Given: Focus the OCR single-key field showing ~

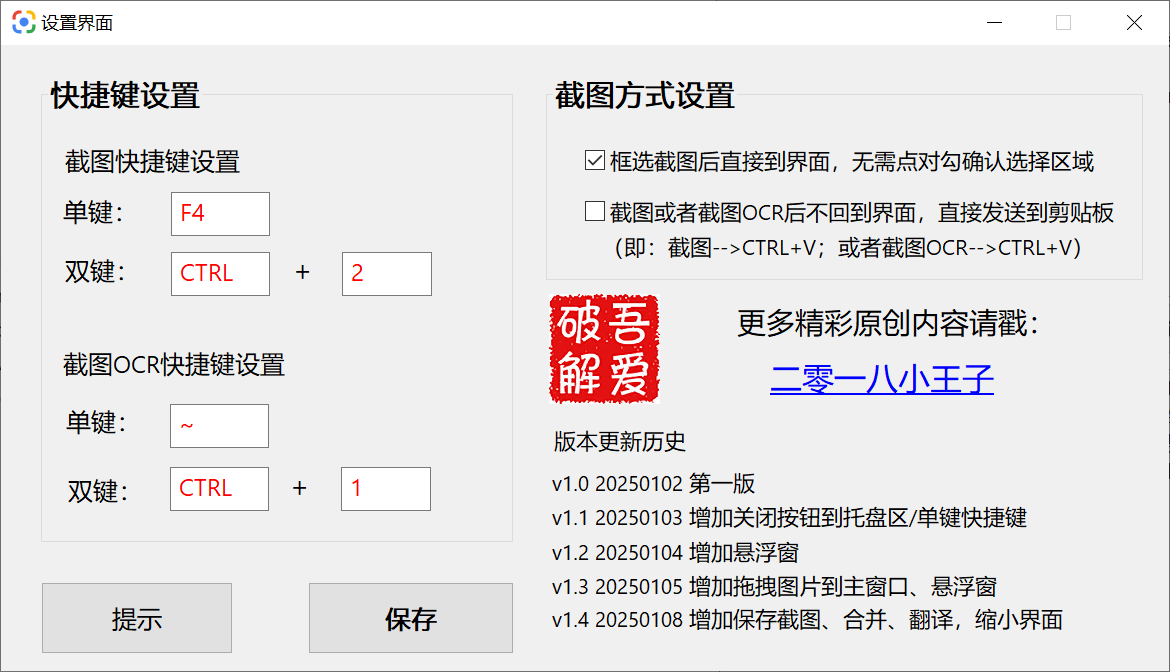Looking at the screenshot, I should pos(219,426).
